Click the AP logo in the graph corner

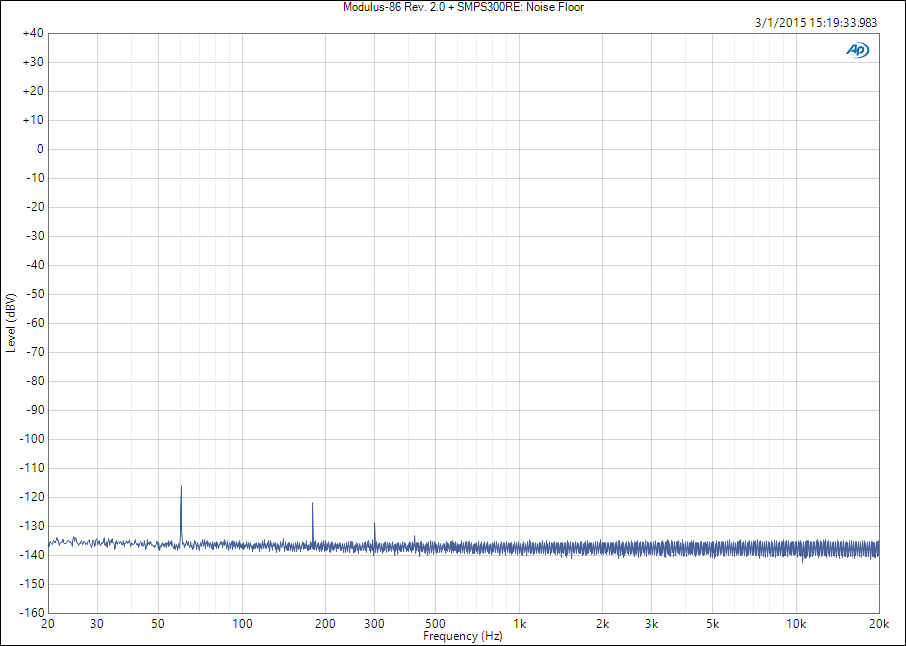pyautogui.click(x=857, y=50)
